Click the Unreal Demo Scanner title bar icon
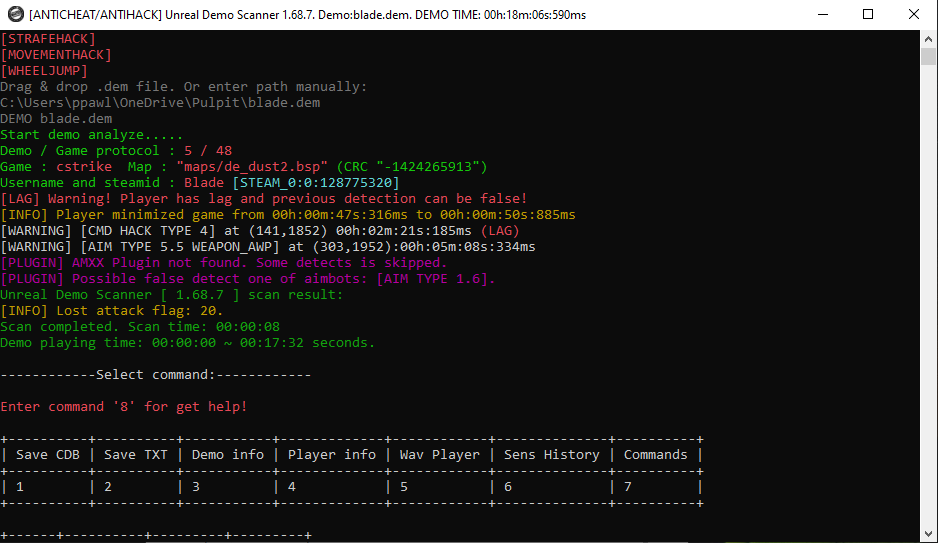Screen dimensions: 938x543 coord(16,14)
